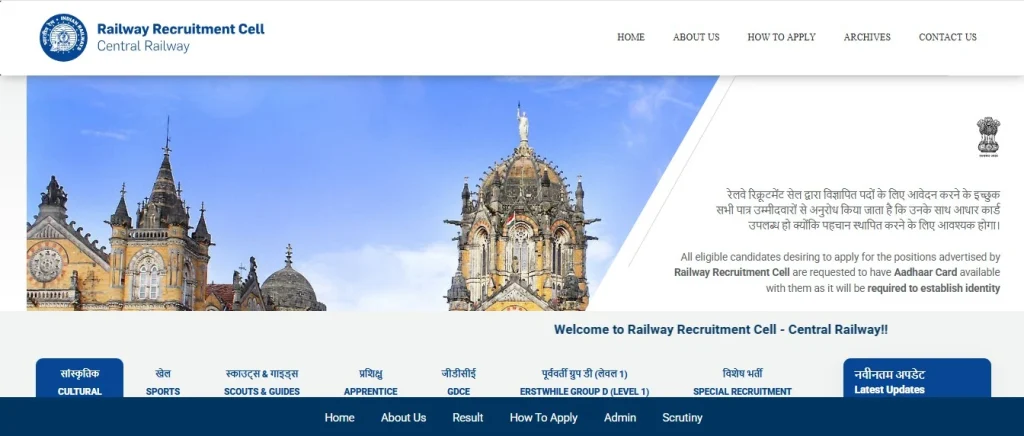
Task: Click Railway Recruitment Cell title text
Action: (181, 29)
